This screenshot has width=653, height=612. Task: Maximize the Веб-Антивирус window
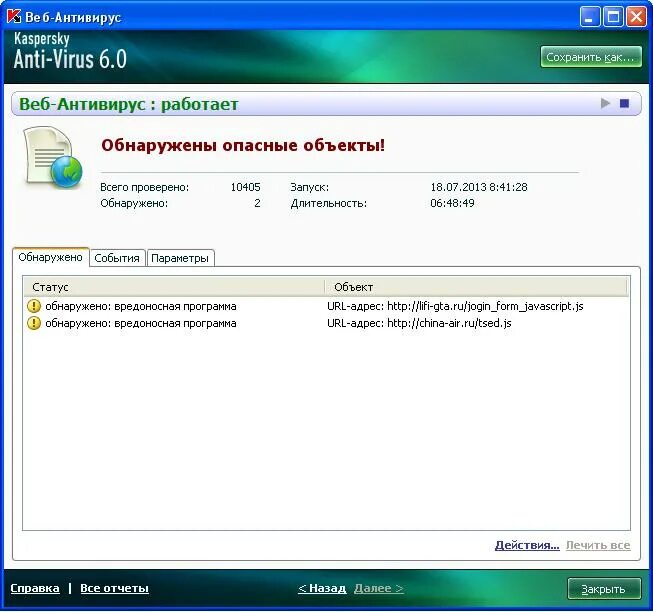click(x=613, y=17)
